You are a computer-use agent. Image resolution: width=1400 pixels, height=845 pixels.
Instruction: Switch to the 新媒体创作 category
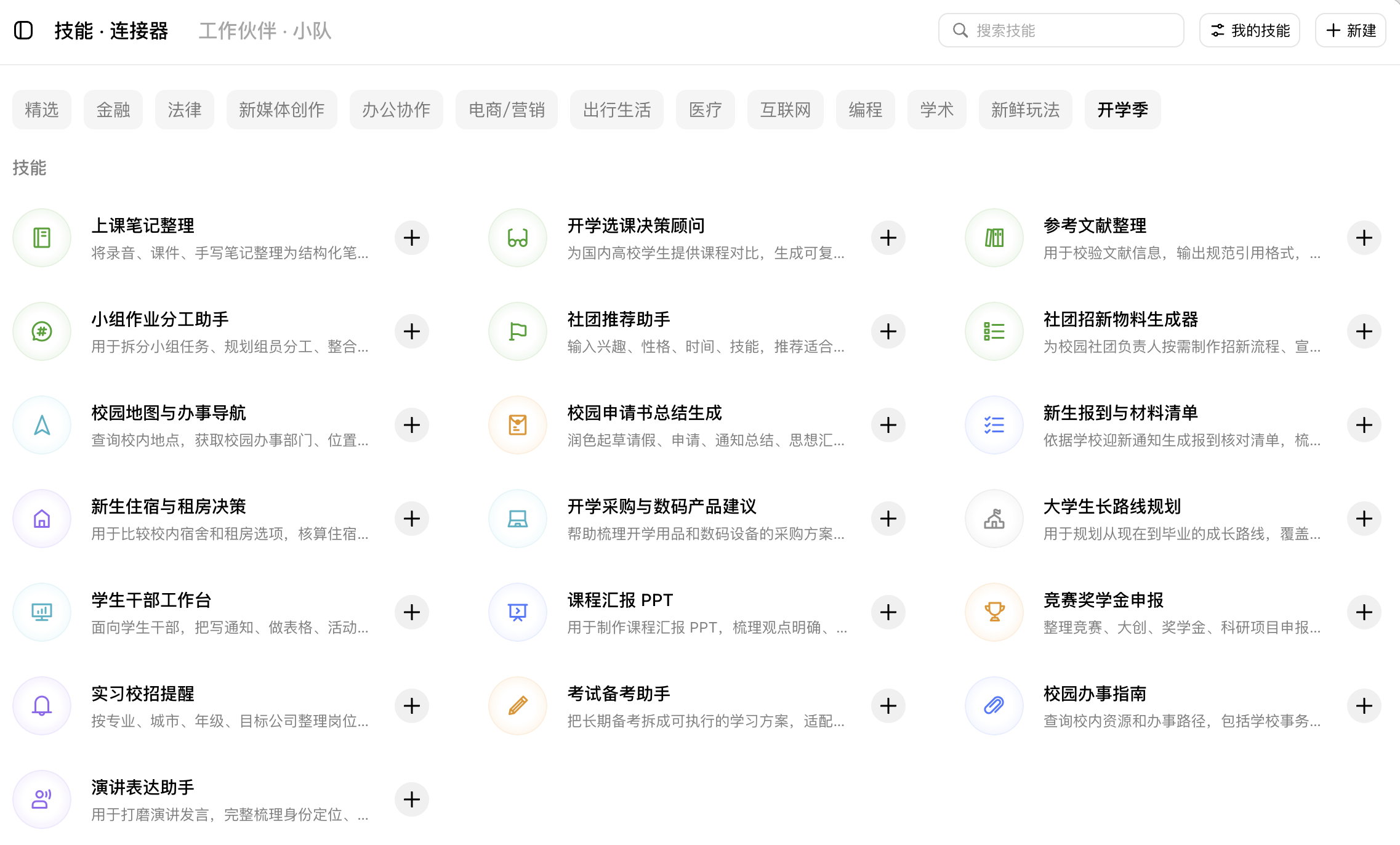click(282, 110)
